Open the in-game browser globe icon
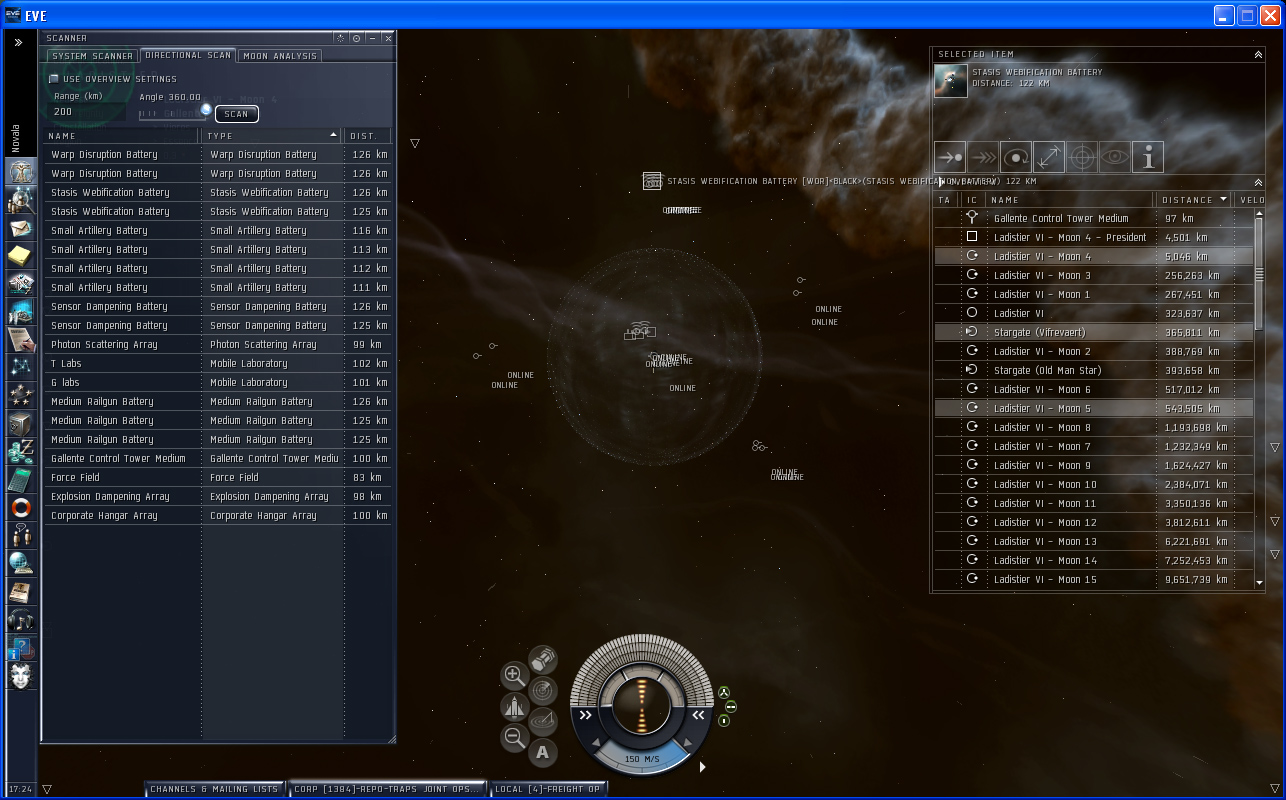The image size is (1286, 800). point(21,563)
